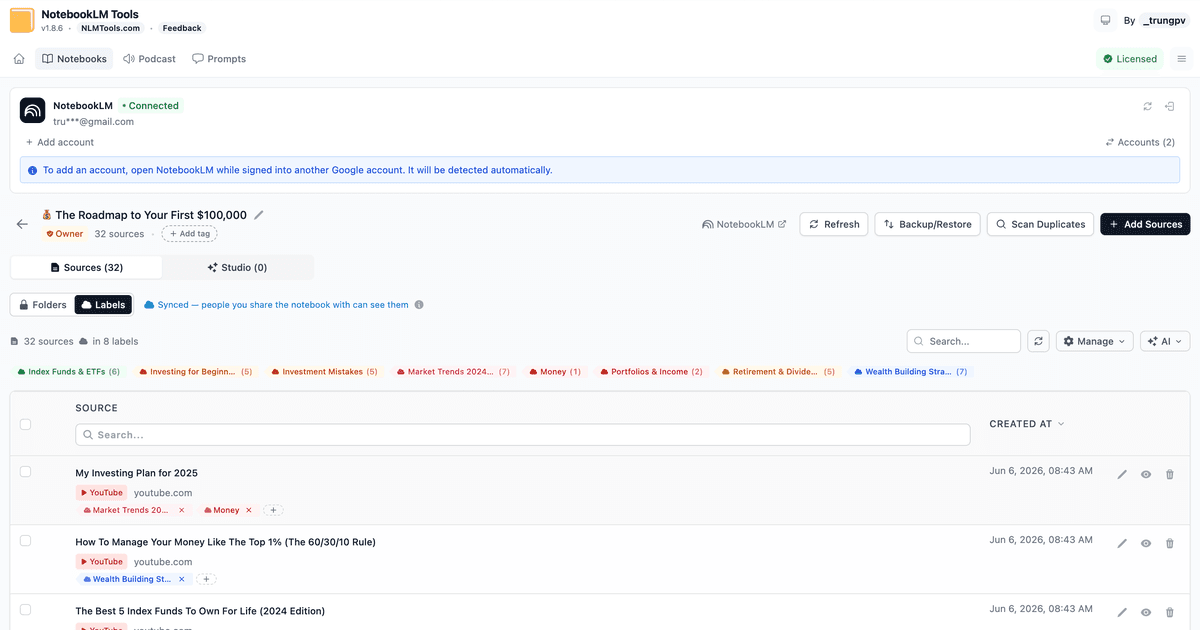The width and height of the screenshot is (1200, 630).
Task: Remove Money label from My Investing Plan
Action: coord(249,510)
